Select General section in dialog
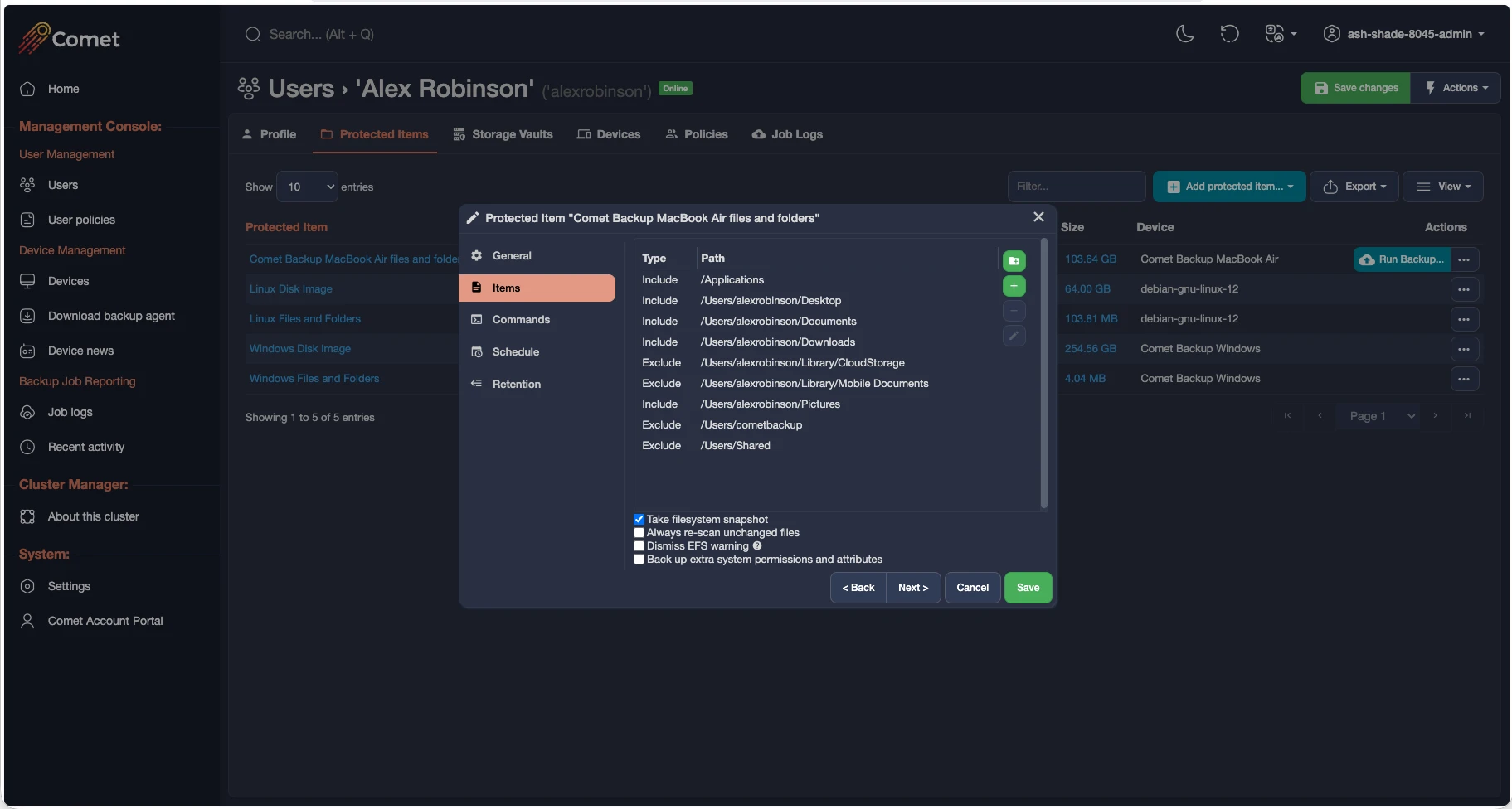This screenshot has height=809, width=1512. coord(537,256)
